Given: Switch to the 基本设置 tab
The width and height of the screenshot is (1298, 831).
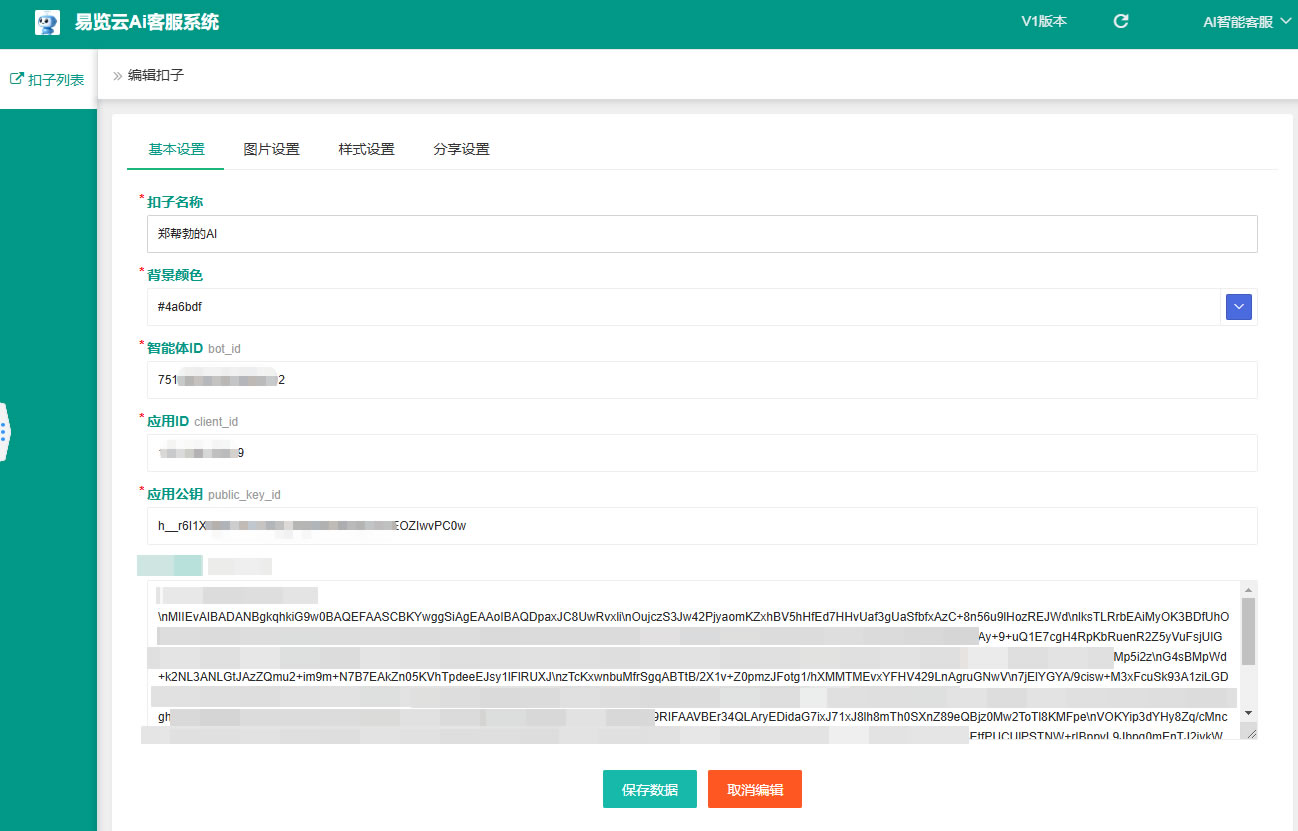Looking at the screenshot, I should (177, 149).
